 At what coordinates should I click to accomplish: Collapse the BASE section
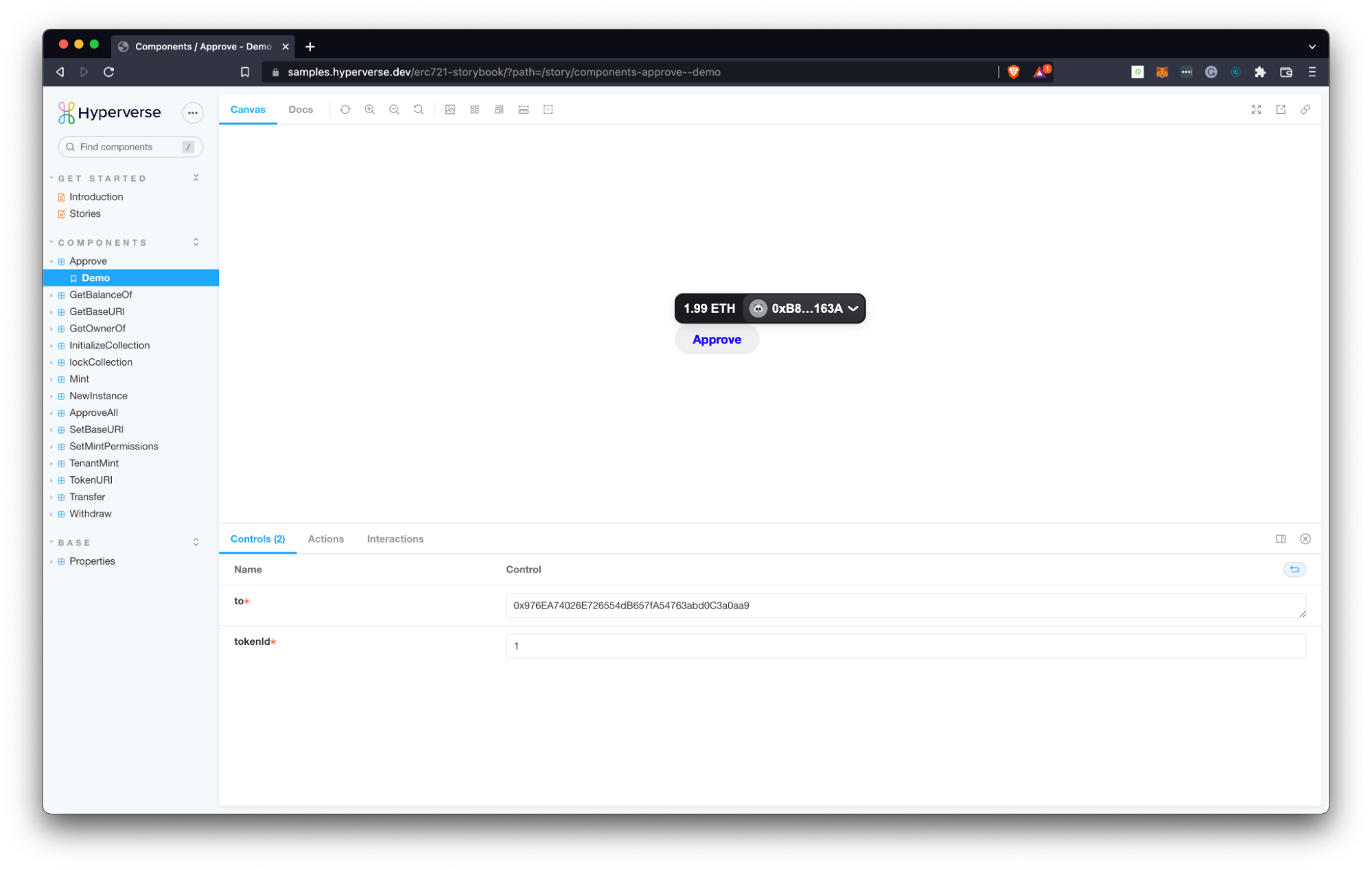tap(74, 543)
